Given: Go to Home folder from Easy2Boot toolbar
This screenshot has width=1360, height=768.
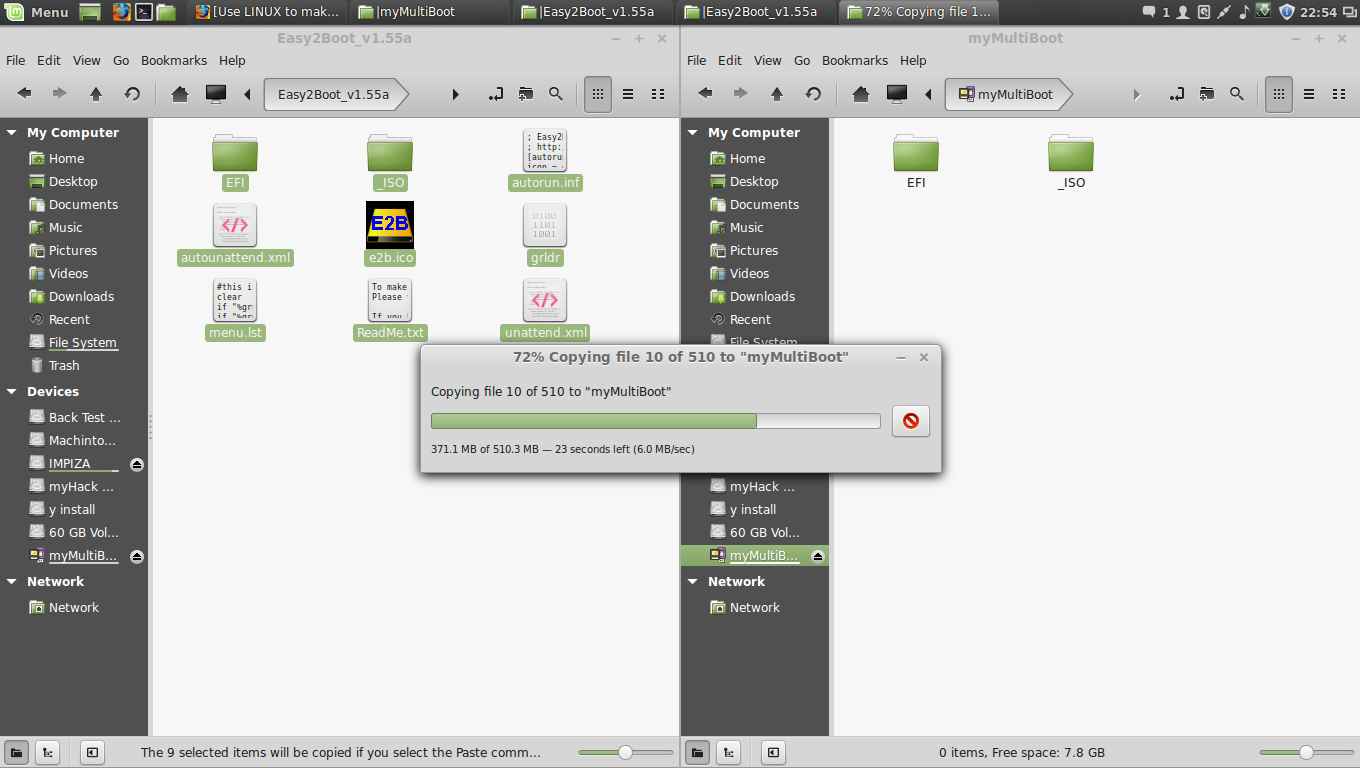Looking at the screenshot, I should (x=180, y=94).
